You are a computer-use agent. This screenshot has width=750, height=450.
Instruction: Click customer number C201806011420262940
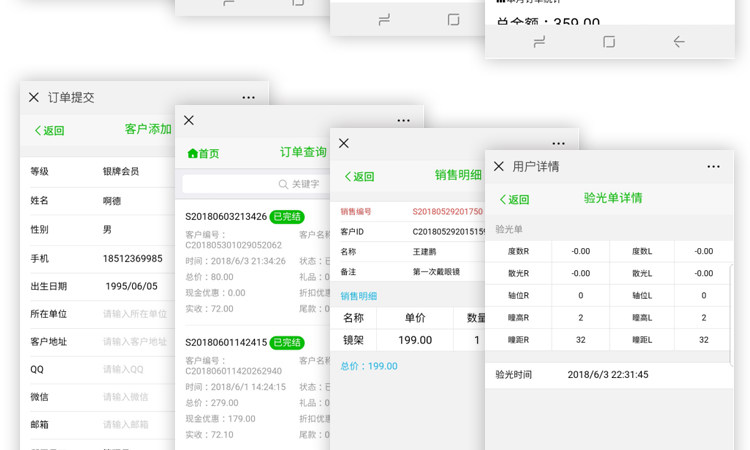tap(233, 371)
